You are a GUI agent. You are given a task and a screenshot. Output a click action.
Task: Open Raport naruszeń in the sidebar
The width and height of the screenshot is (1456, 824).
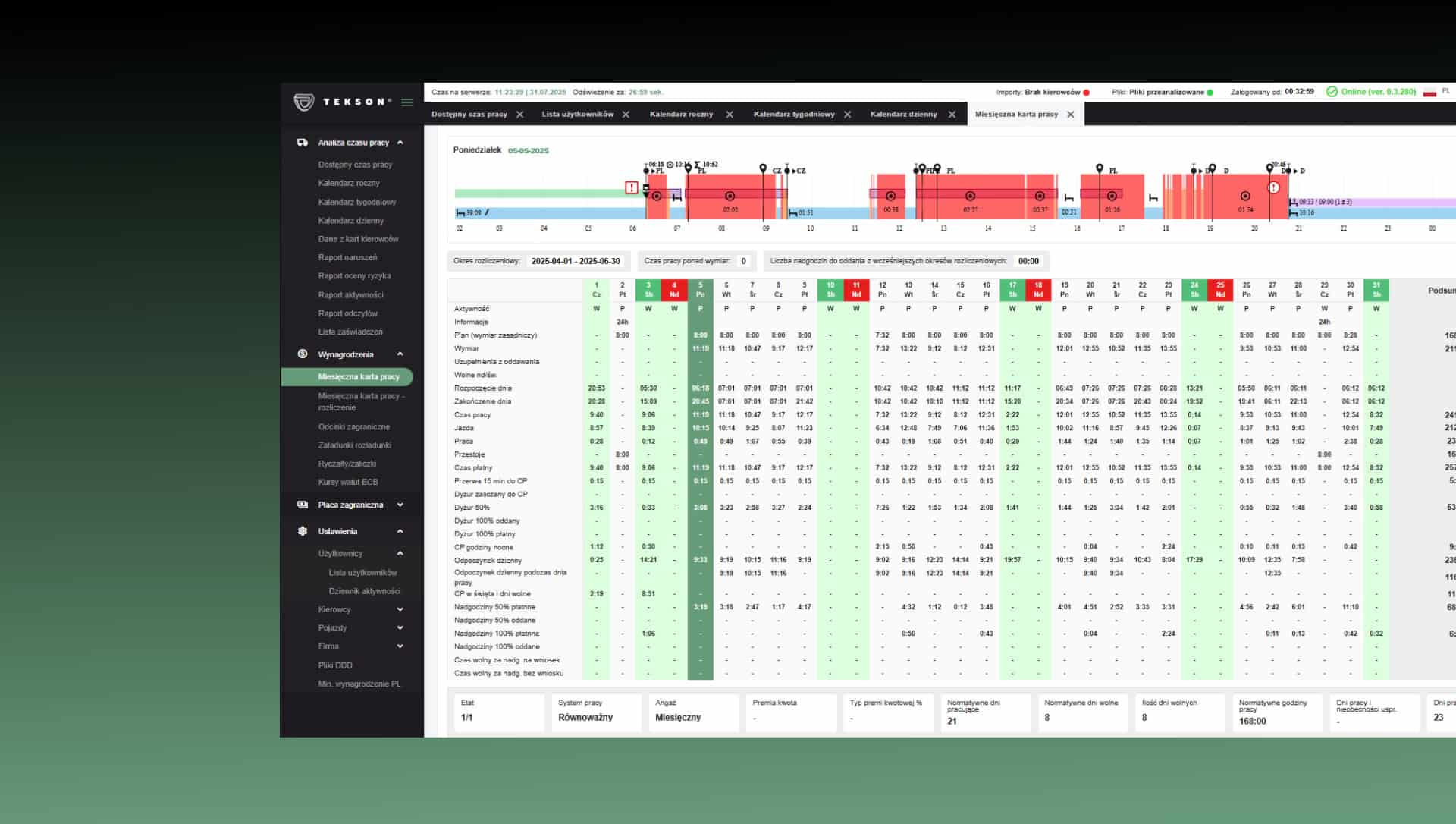click(x=347, y=258)
